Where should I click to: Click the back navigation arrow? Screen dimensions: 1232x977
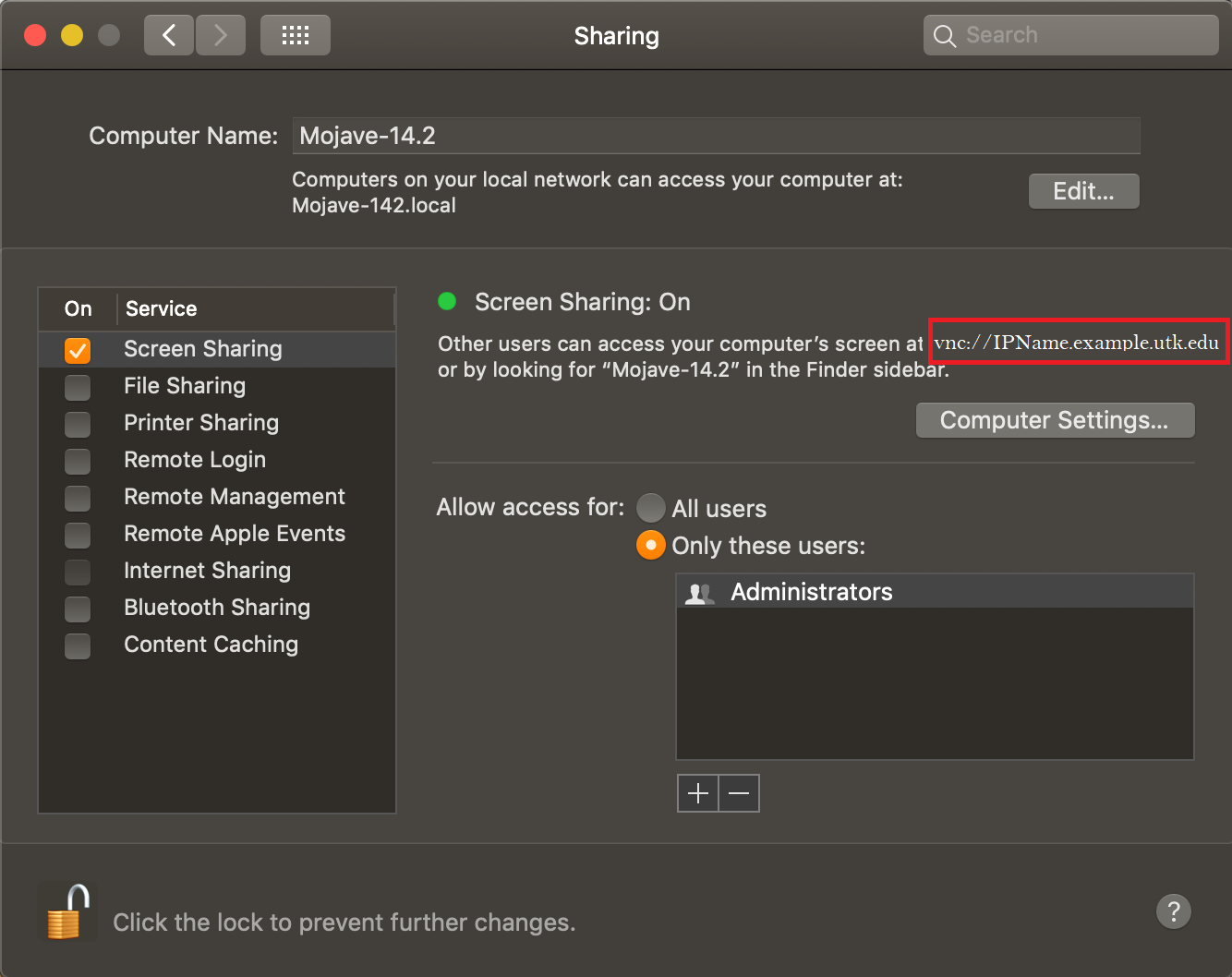click(x=169, y=36)
